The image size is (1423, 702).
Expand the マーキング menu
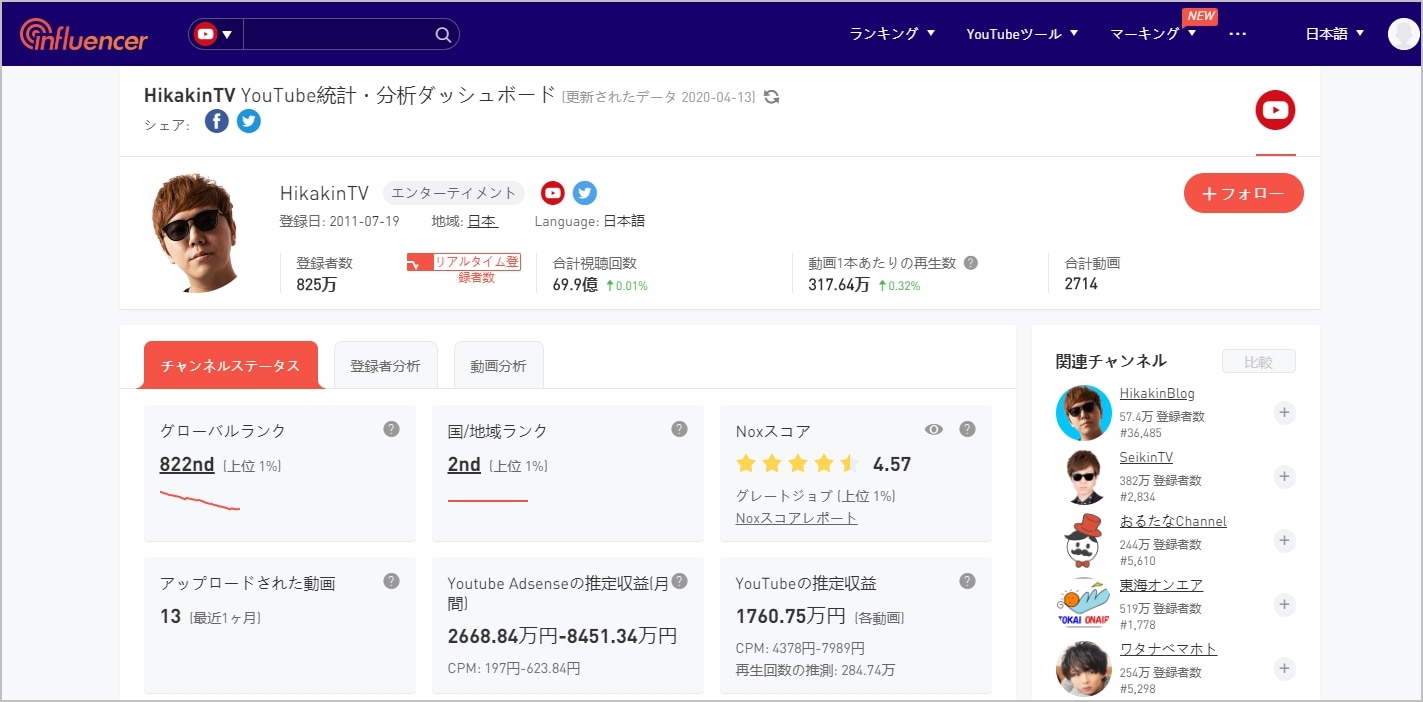click(x=1153, y=34)
